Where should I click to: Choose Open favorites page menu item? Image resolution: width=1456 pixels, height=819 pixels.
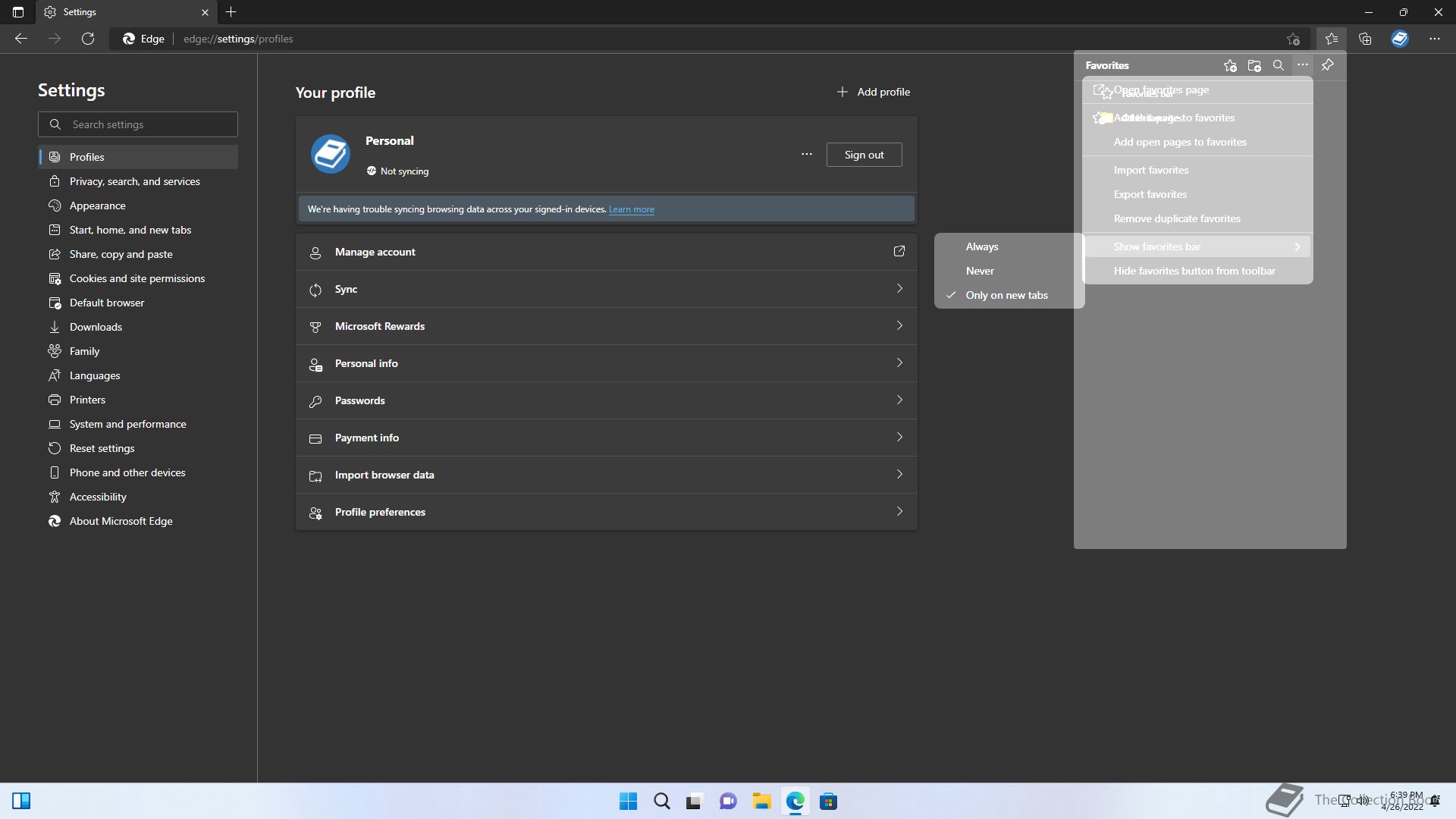click(x=1197, y=89)
